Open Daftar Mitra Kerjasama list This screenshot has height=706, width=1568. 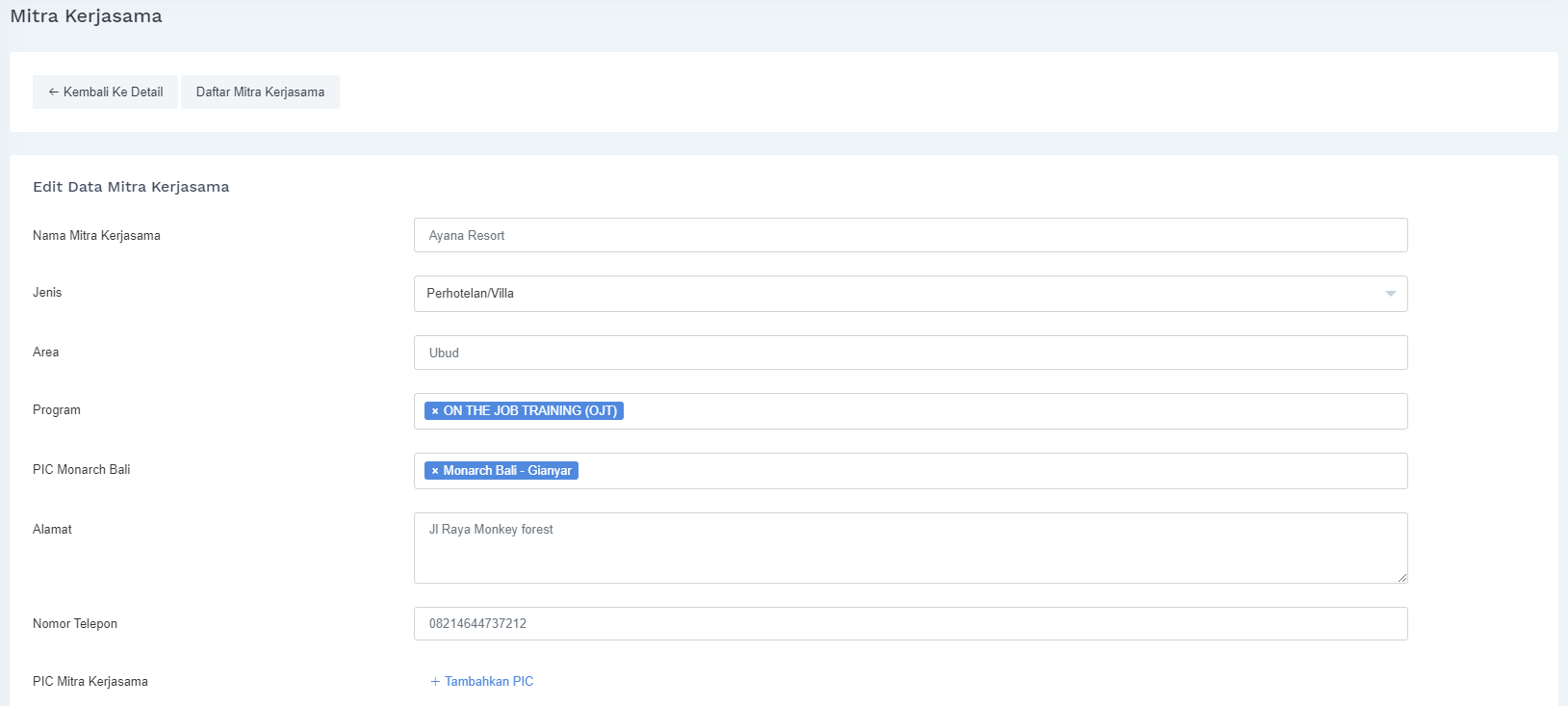[x=260, y=92]
